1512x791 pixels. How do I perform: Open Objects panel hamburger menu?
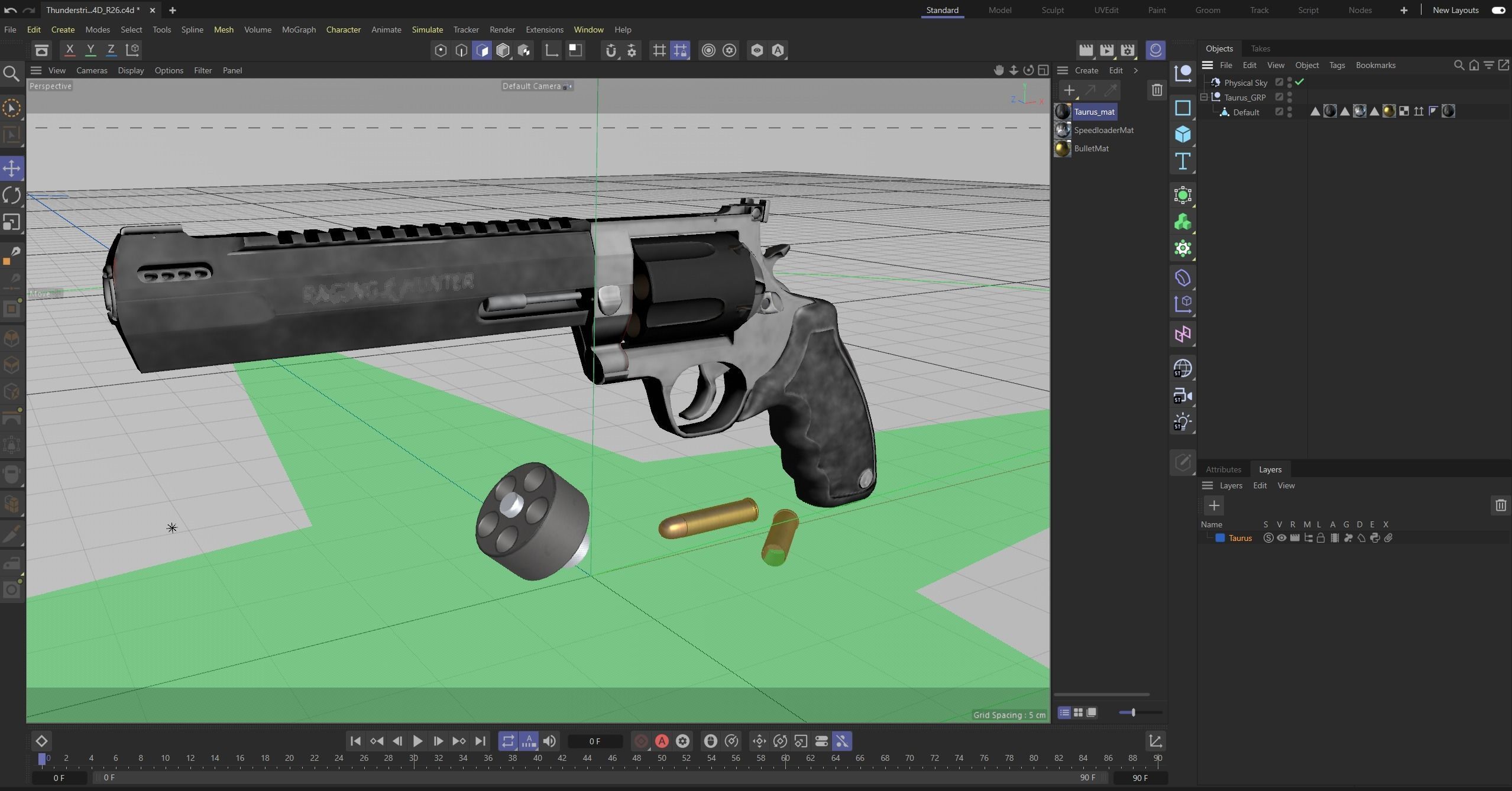[1207, 65]
